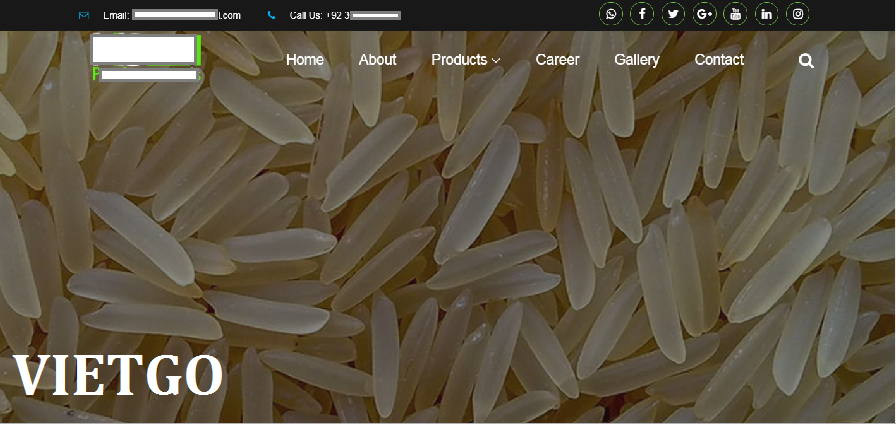Open the Facebook social icon

tap(642, 14)
